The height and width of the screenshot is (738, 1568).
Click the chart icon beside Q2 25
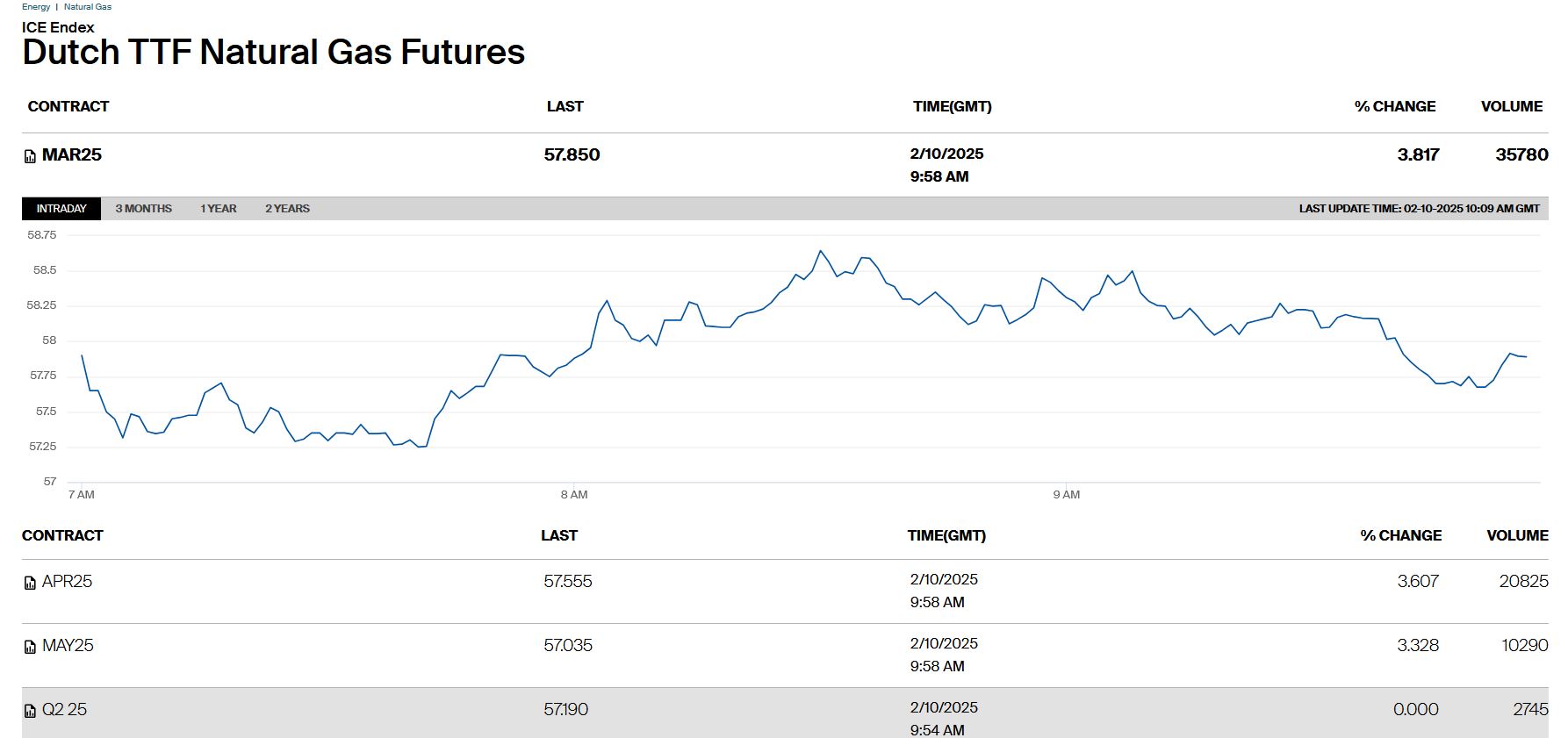[30, 711]
